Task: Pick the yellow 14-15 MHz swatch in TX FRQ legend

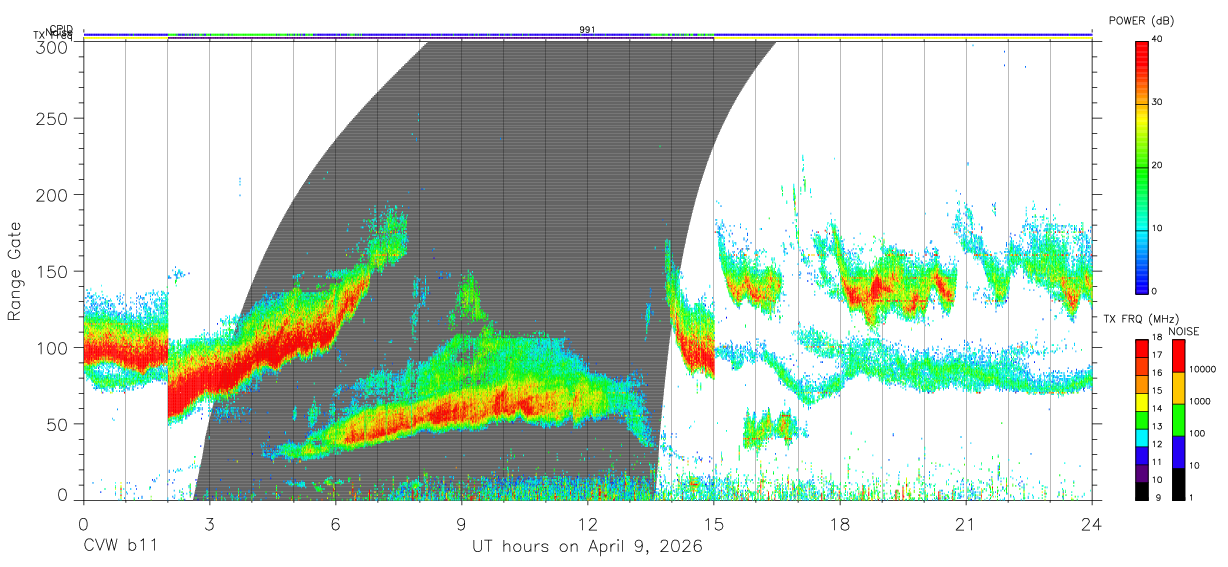Action: point(1141,401)
